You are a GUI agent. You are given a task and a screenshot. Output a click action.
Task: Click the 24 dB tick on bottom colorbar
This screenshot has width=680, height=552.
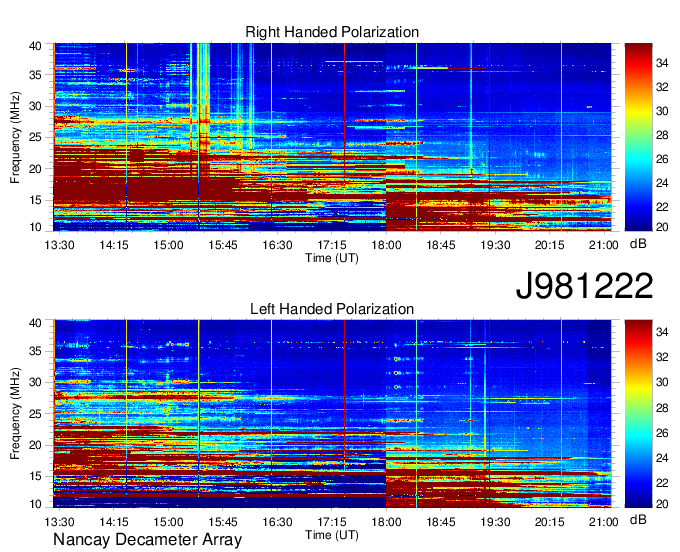(x=662, y=458)
